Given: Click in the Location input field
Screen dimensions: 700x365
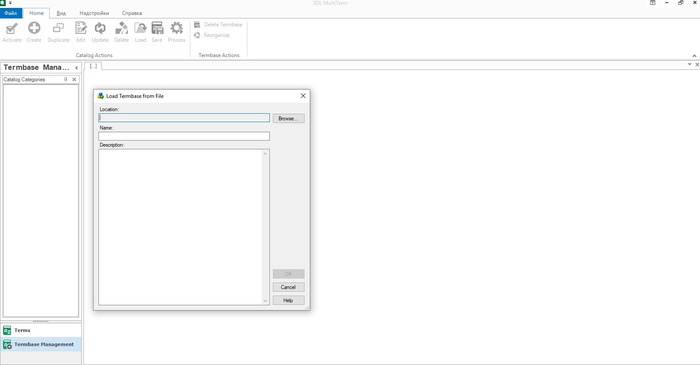Looking at the screenshot, I should pyautogui.click(x=184, y=118).
